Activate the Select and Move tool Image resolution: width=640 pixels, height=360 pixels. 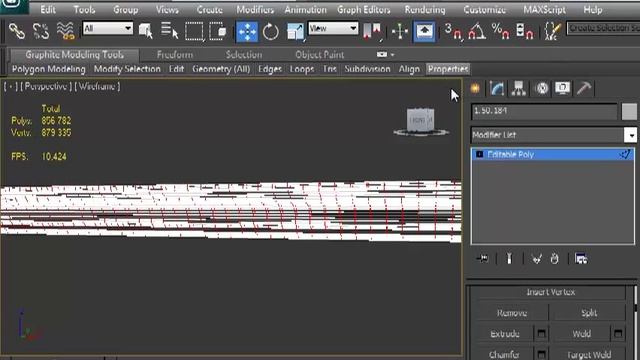[247, 32]
